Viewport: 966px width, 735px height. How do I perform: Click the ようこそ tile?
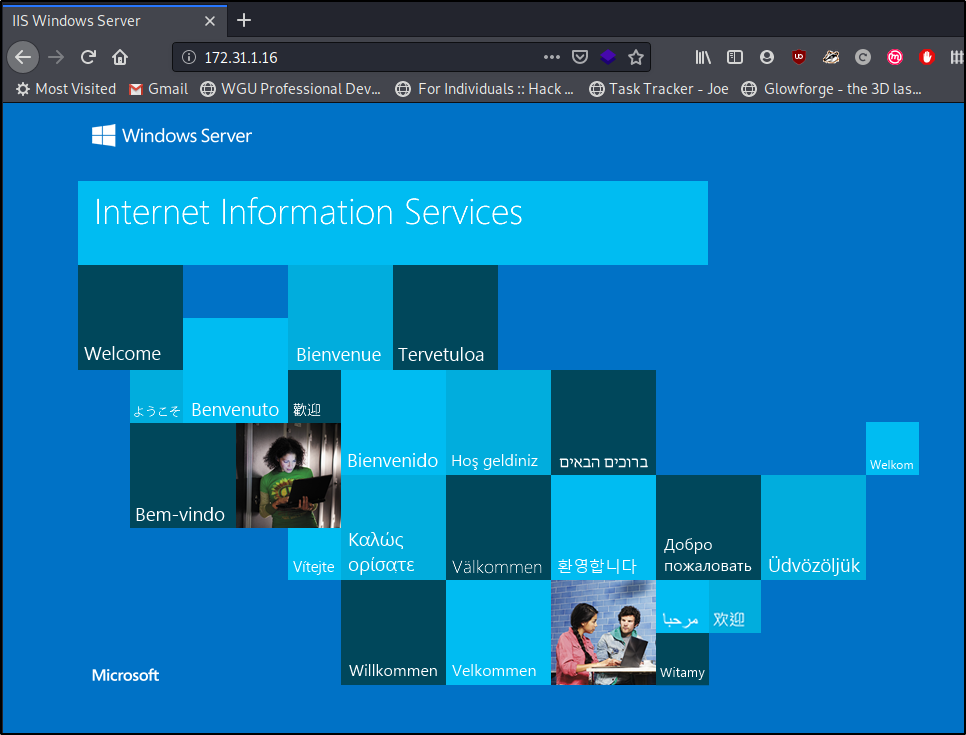click(x=156, y=396)
